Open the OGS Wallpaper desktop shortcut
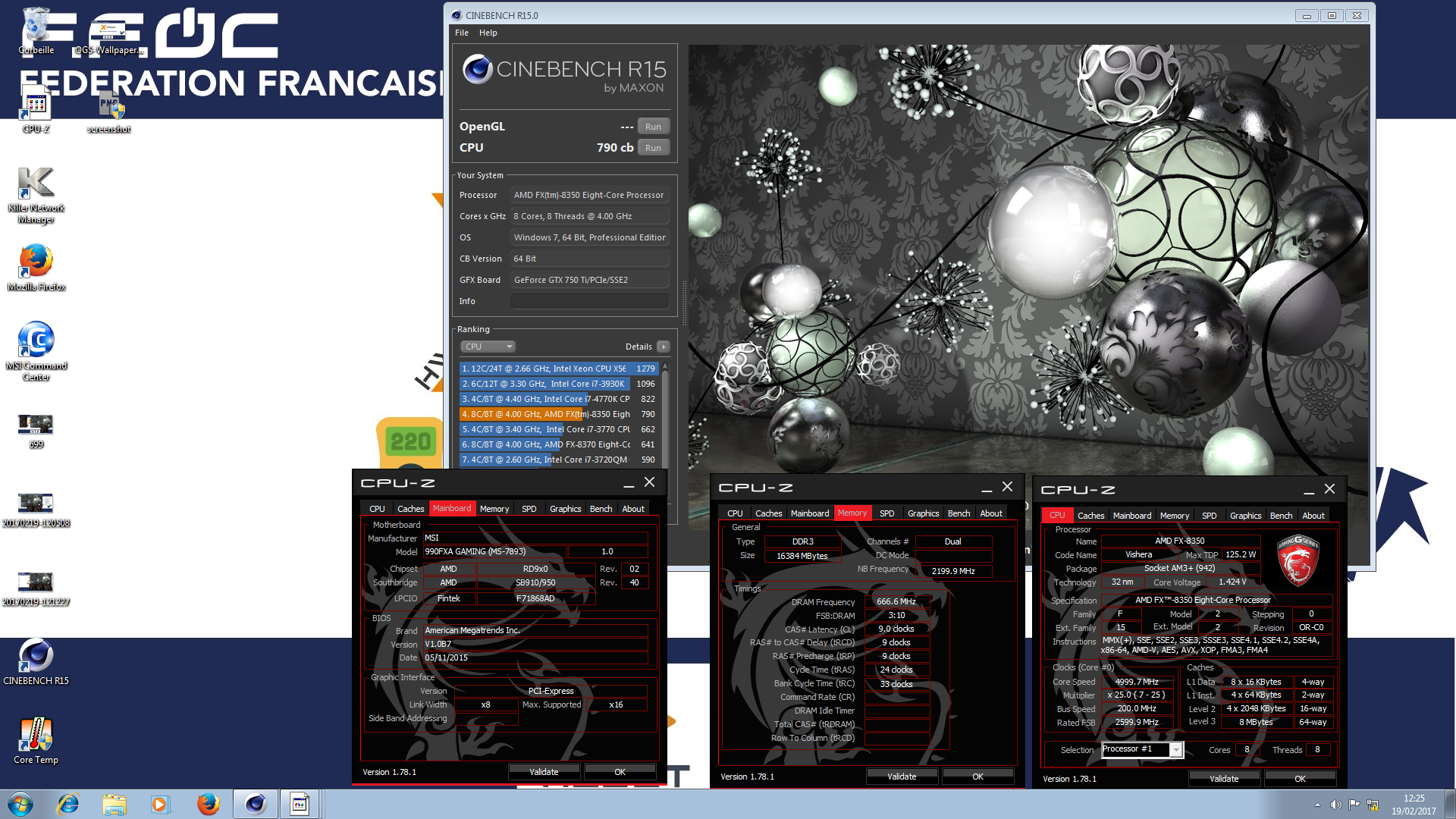The height and width of the screenshot is (819, 1456). click(108, 34)
